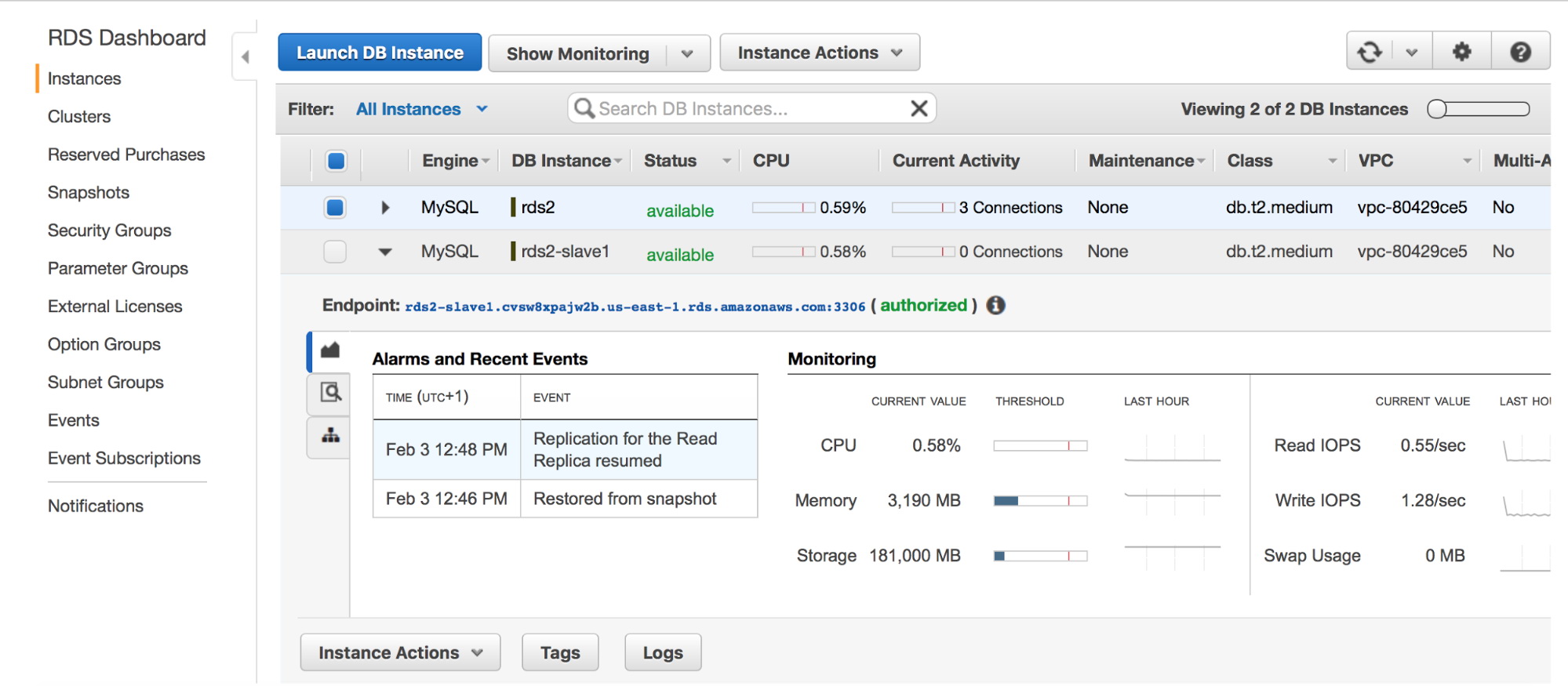This screenshot has width=1568, height=686.
Task: Adjust the instances view slider
Action: (x=1478, y=109)
